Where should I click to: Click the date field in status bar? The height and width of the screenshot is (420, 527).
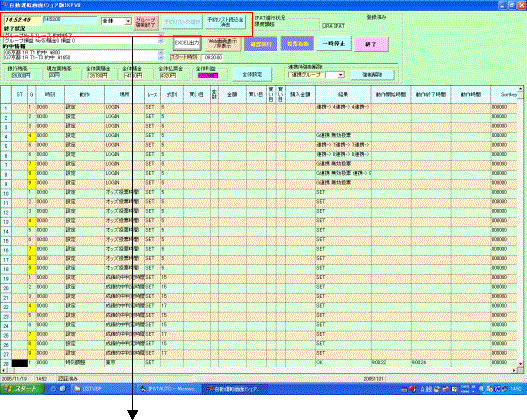pos(17,379)
